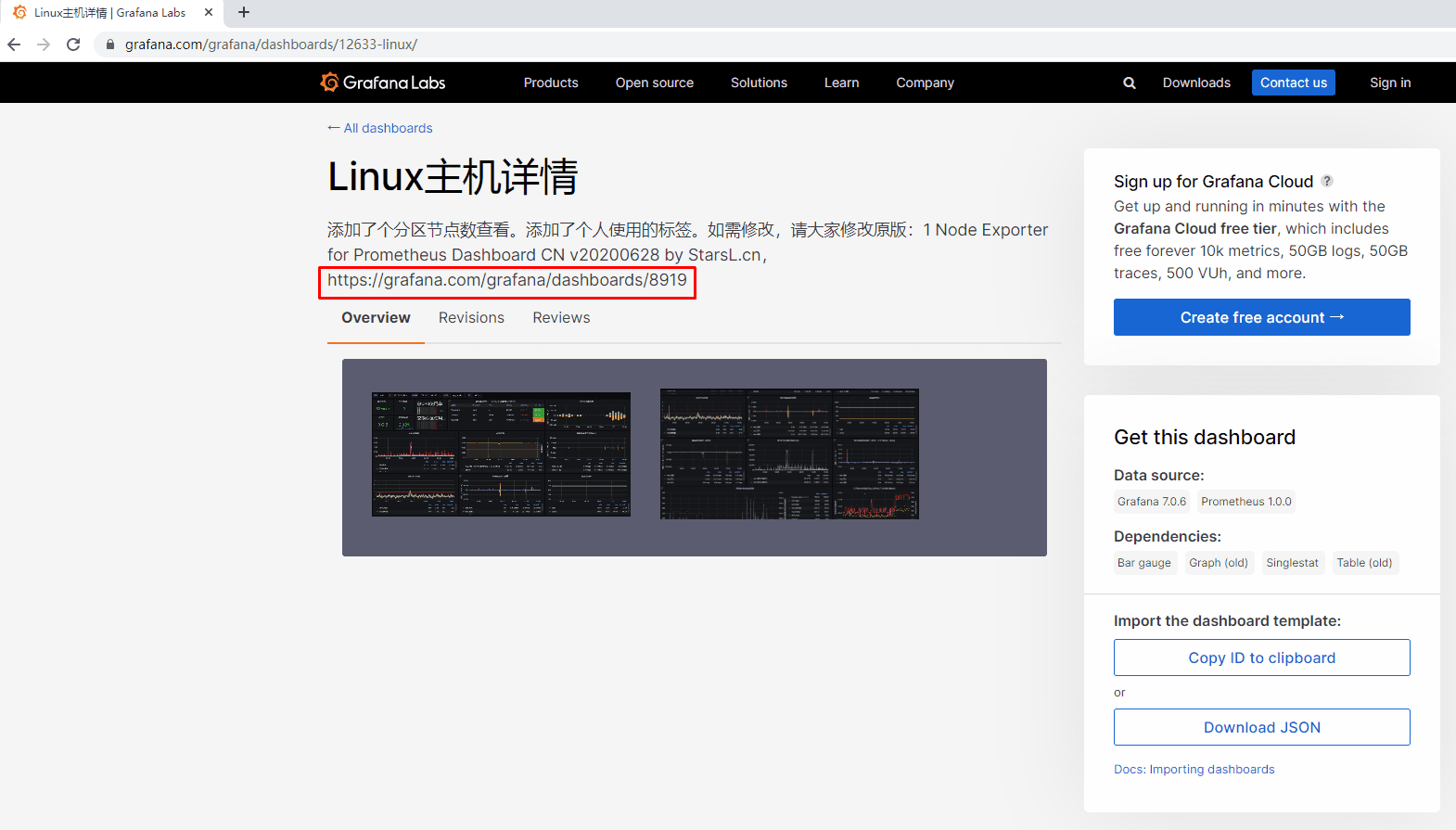Click the padlock site info icon
The height and width of the screenshot is (830, 1456).
[110, 45]
